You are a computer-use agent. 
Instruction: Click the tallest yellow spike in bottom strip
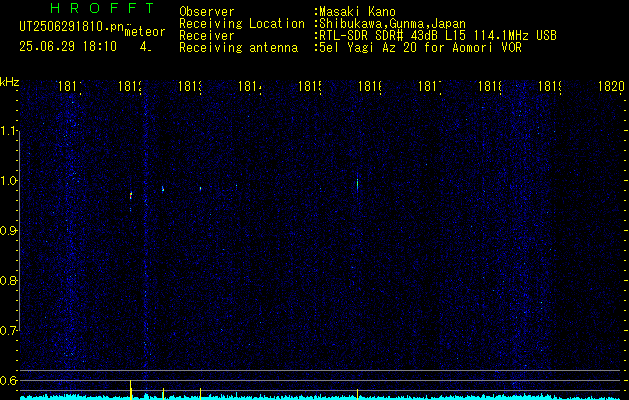click(x=130, y=390)
